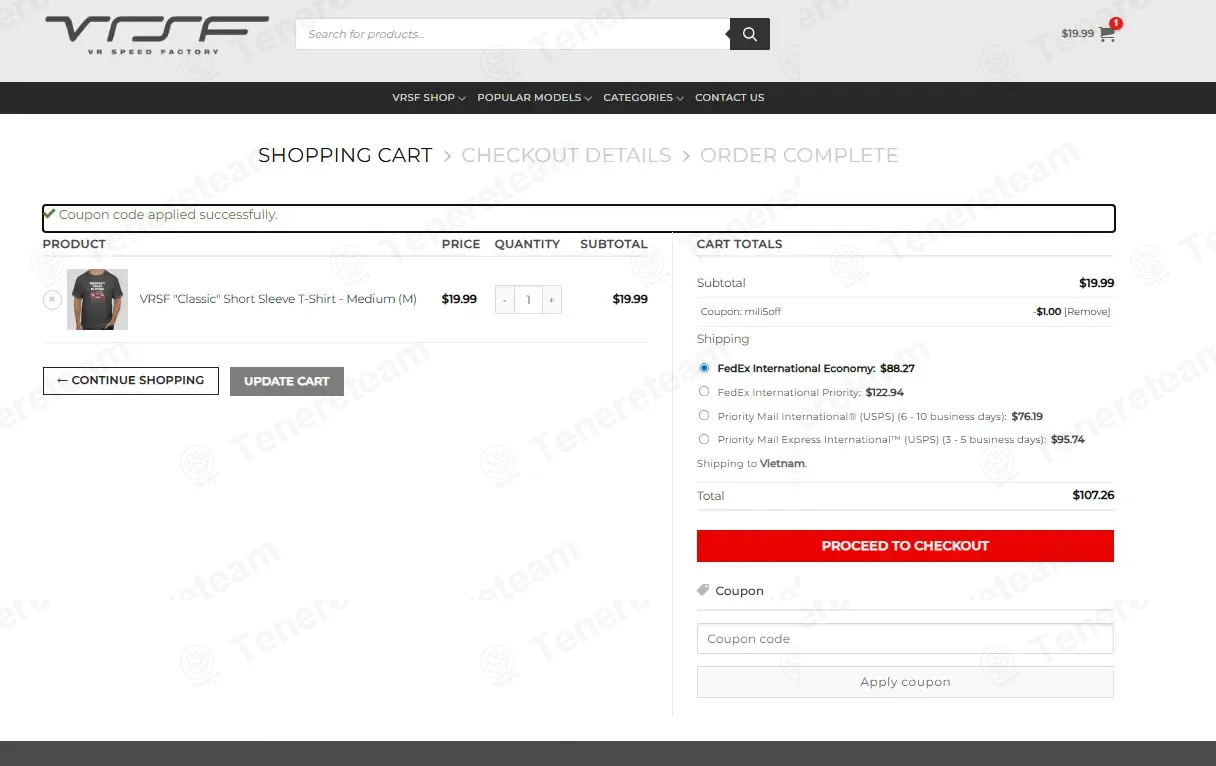Select FedEx International Economy shipping
The height and width of the screenshot is (766, 1216).
704,368
